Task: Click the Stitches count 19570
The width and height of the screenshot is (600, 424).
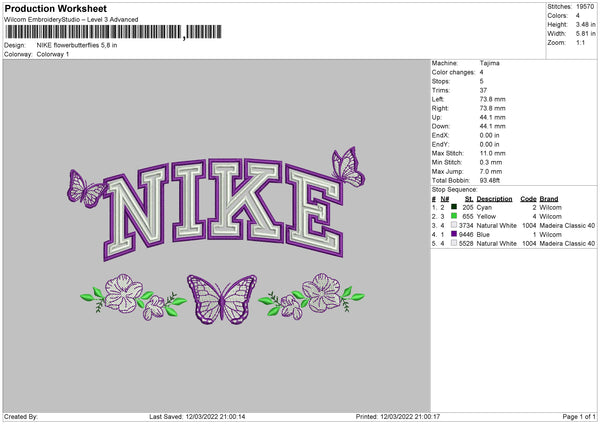Action: point(585,7)
